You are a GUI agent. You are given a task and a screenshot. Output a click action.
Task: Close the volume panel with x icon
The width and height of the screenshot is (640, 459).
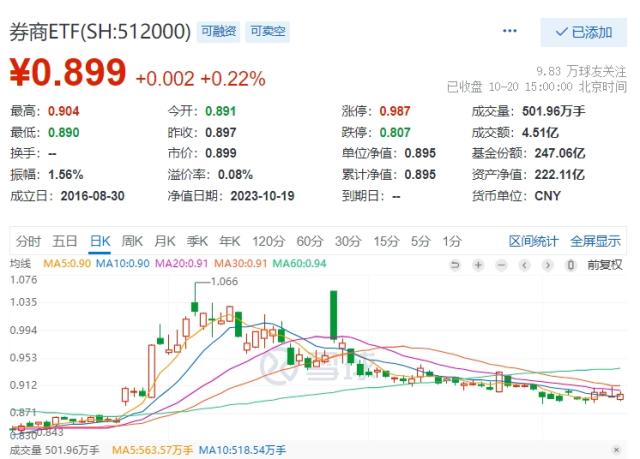tap(616, 450)
